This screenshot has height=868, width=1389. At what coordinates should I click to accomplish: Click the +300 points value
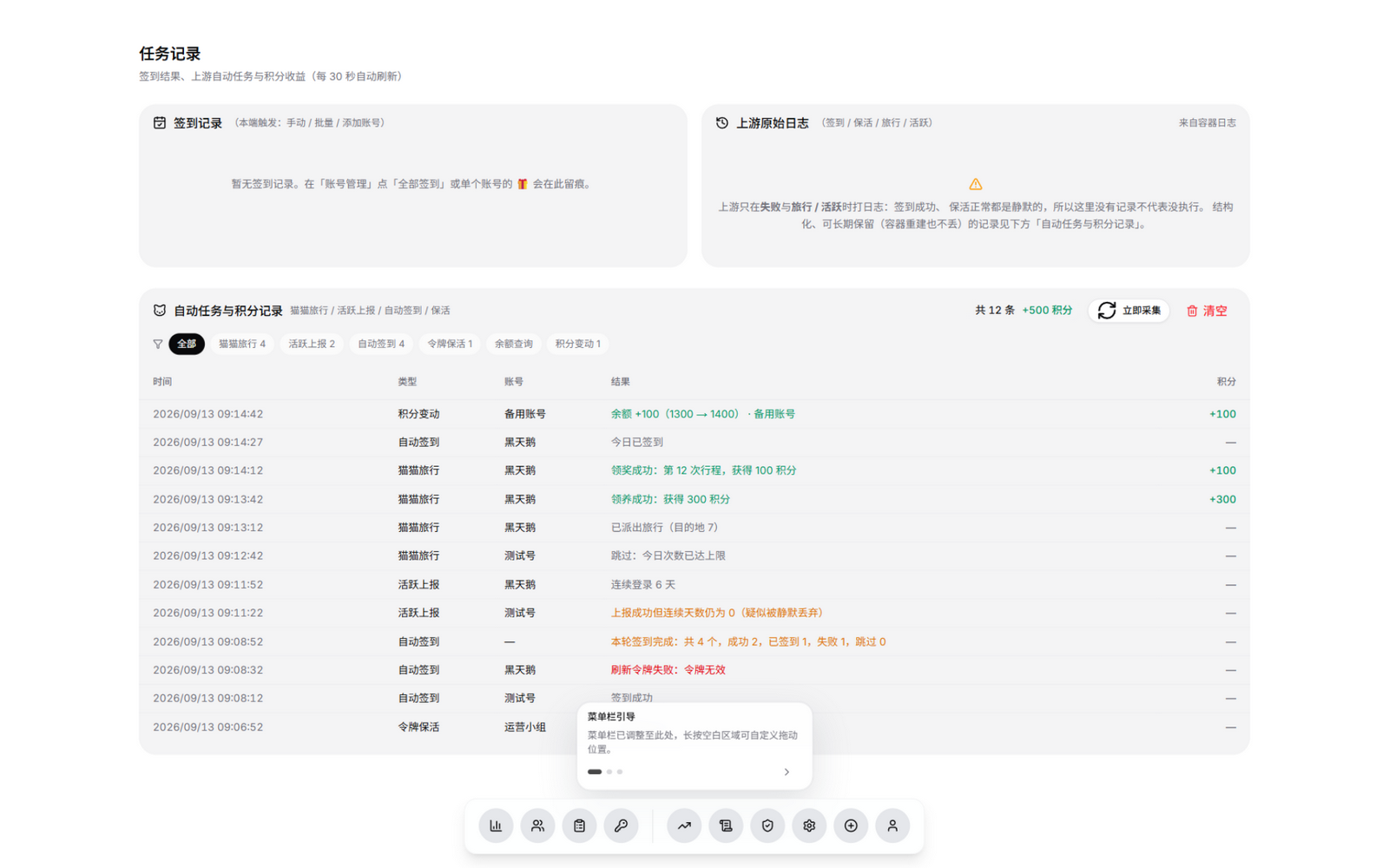[1222, 499]
